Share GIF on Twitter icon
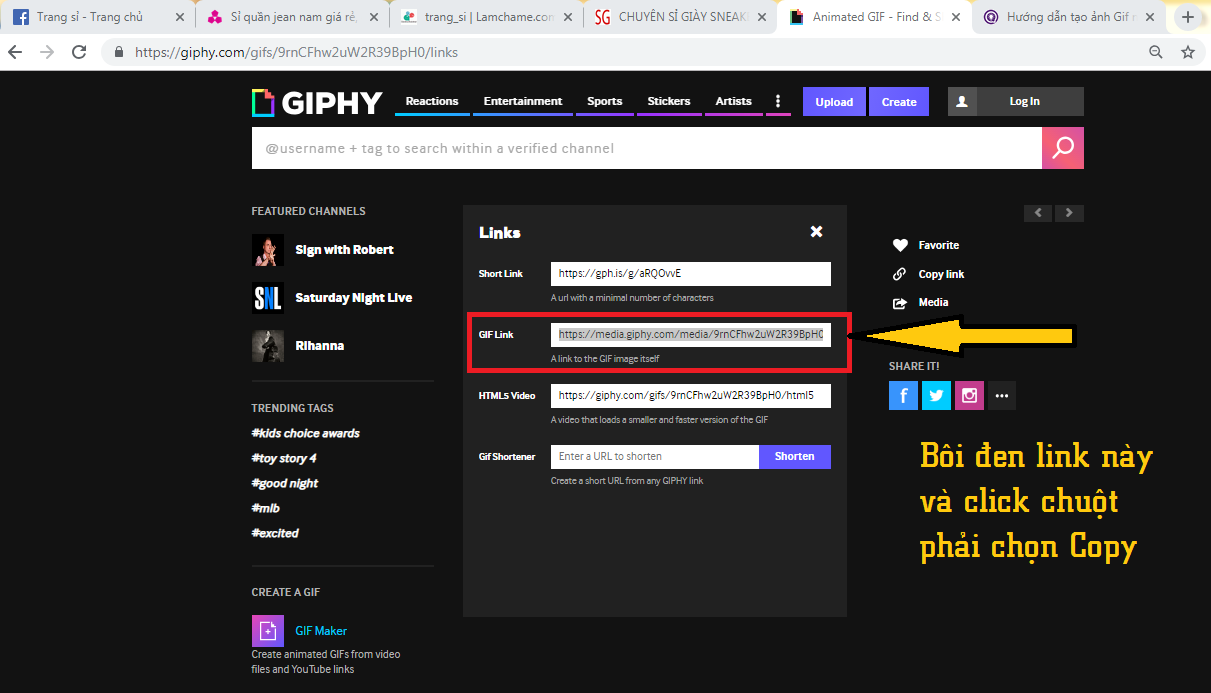The height and width of the screenshot is (693, 1211). [936, 396]
